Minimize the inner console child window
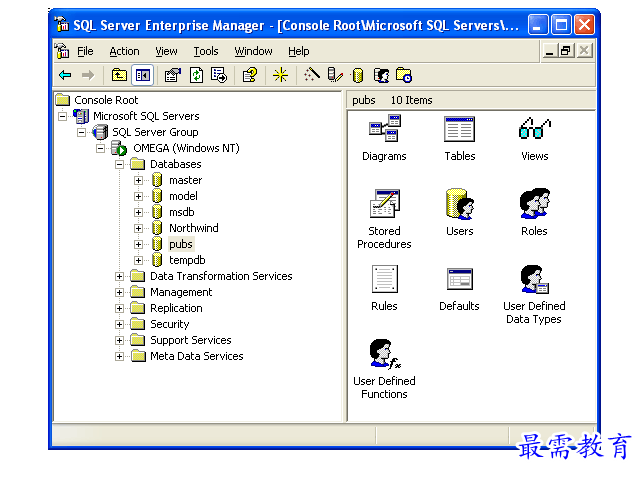Image resolution: width=640 pixels, height=478 pixels. 550,51
